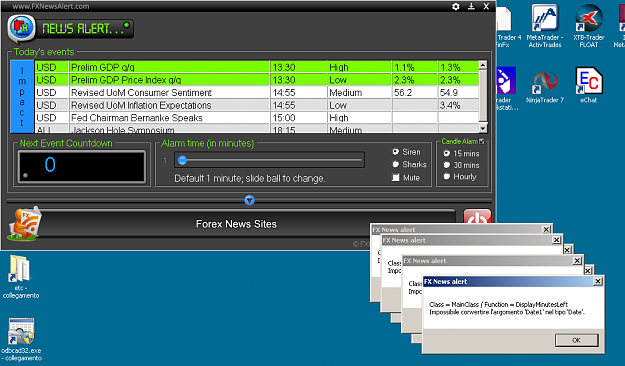Click the FX News Alert logo icon
Image resolution: width=625 pixels, height=366 pixels.
coord(22,28)
